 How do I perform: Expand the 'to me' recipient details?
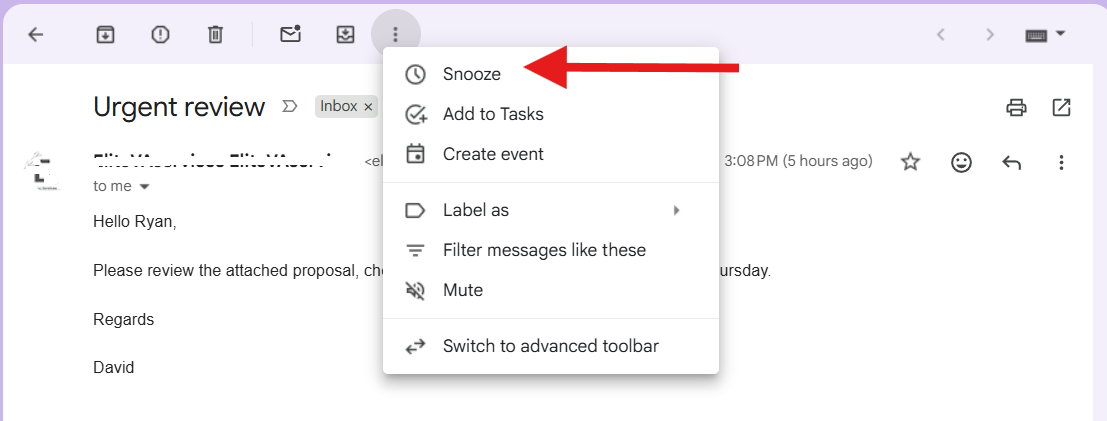pyautogui.click(x=144, y=186)
